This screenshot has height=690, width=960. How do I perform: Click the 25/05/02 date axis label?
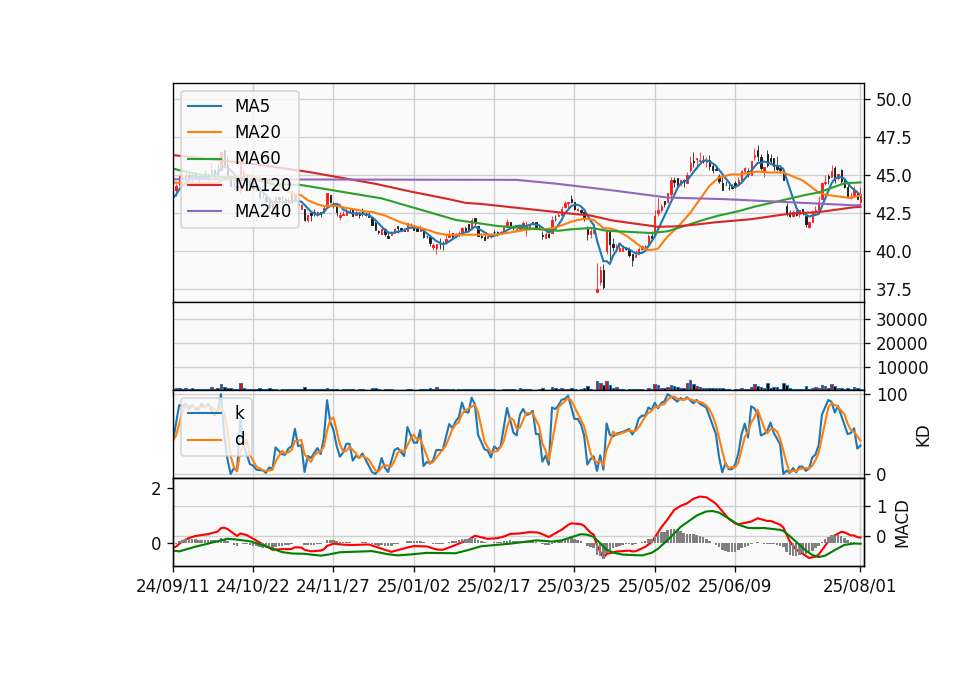[x=654, y=586]
